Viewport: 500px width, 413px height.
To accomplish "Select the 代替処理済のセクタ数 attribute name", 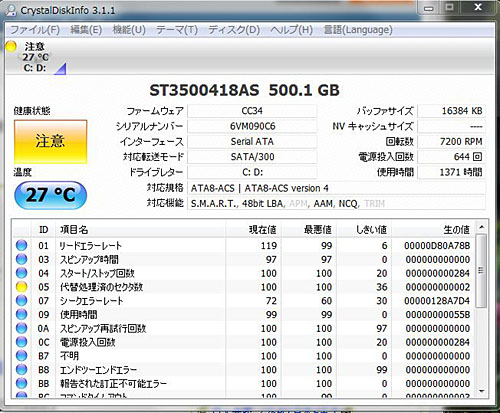I will (101, 287).
